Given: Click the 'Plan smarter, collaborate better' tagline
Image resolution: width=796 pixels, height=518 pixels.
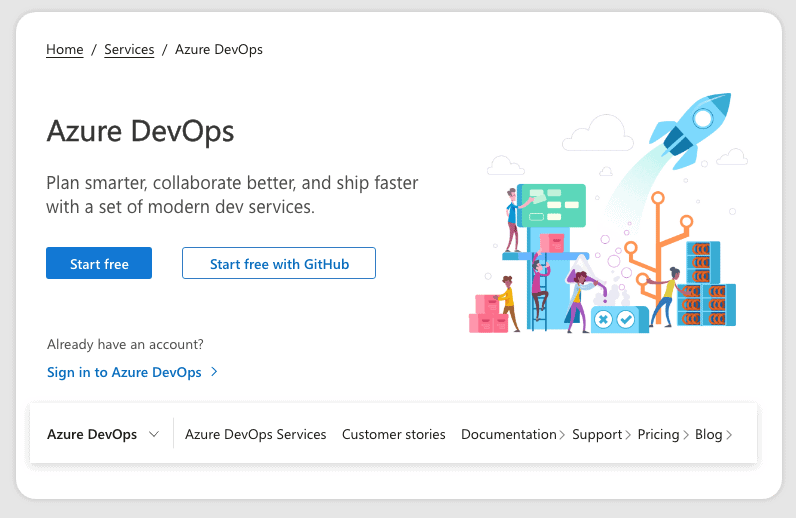Looking at the screenshot, I should 232,195.
